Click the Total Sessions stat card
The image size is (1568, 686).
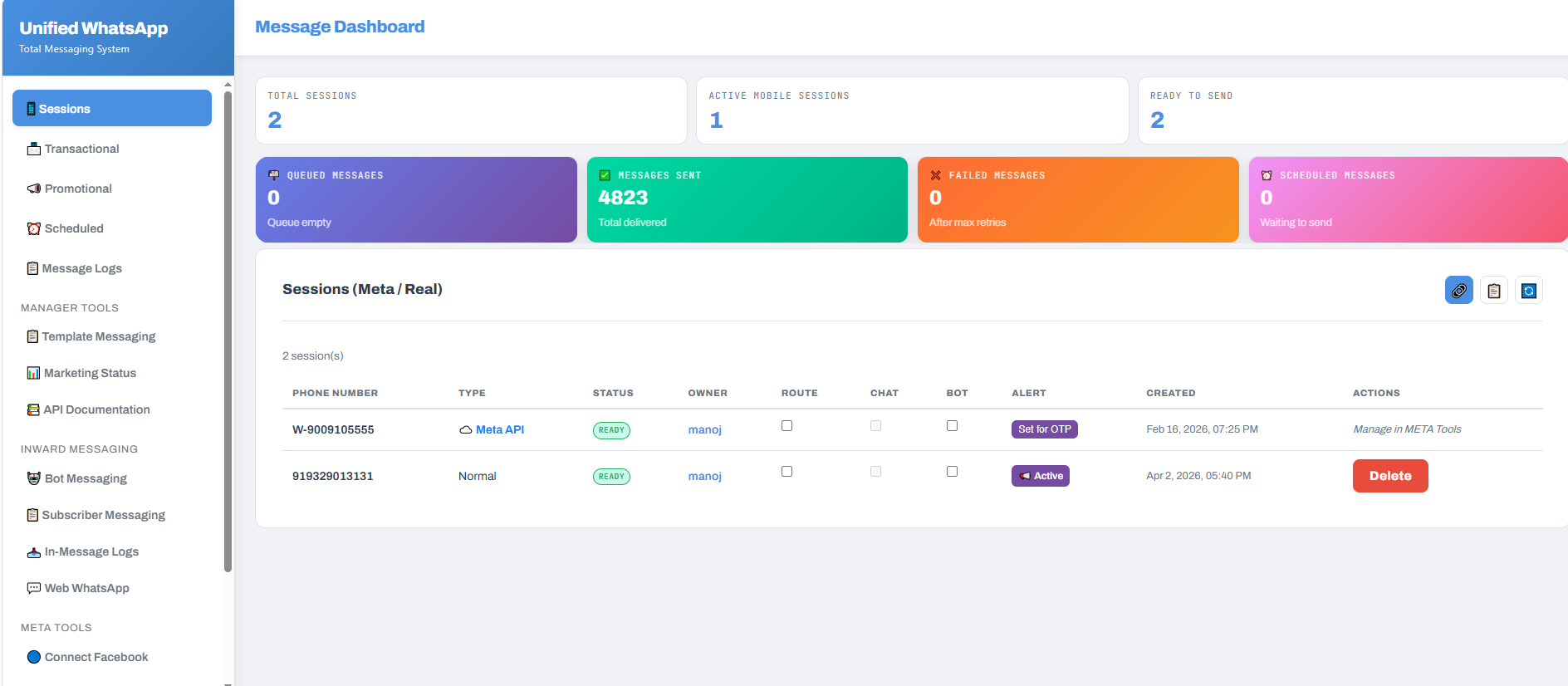[x=471, y=110]
